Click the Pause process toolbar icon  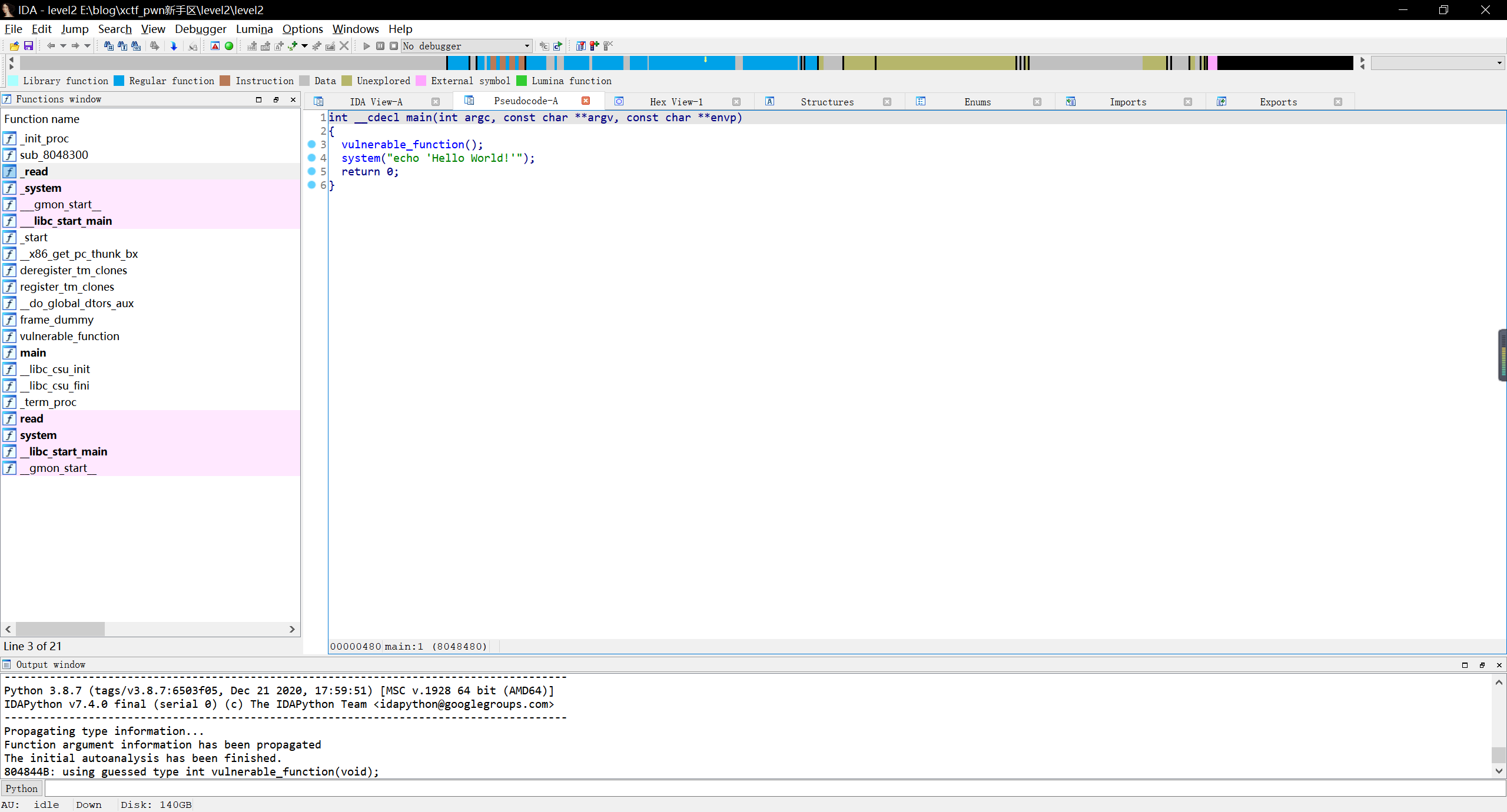[x=380, y=46]
